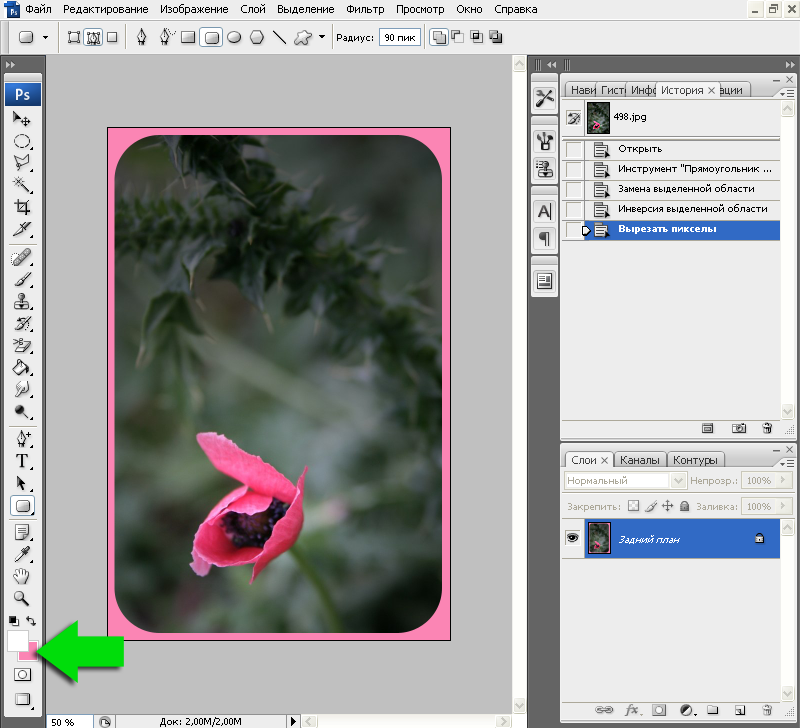Toggle Quick Mask mode button

[x=22, y=675]
